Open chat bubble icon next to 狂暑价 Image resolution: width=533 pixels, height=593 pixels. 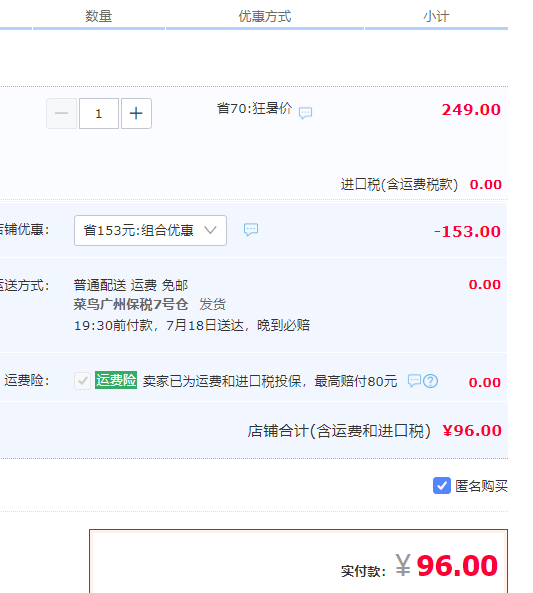click(x=305, y=113)
